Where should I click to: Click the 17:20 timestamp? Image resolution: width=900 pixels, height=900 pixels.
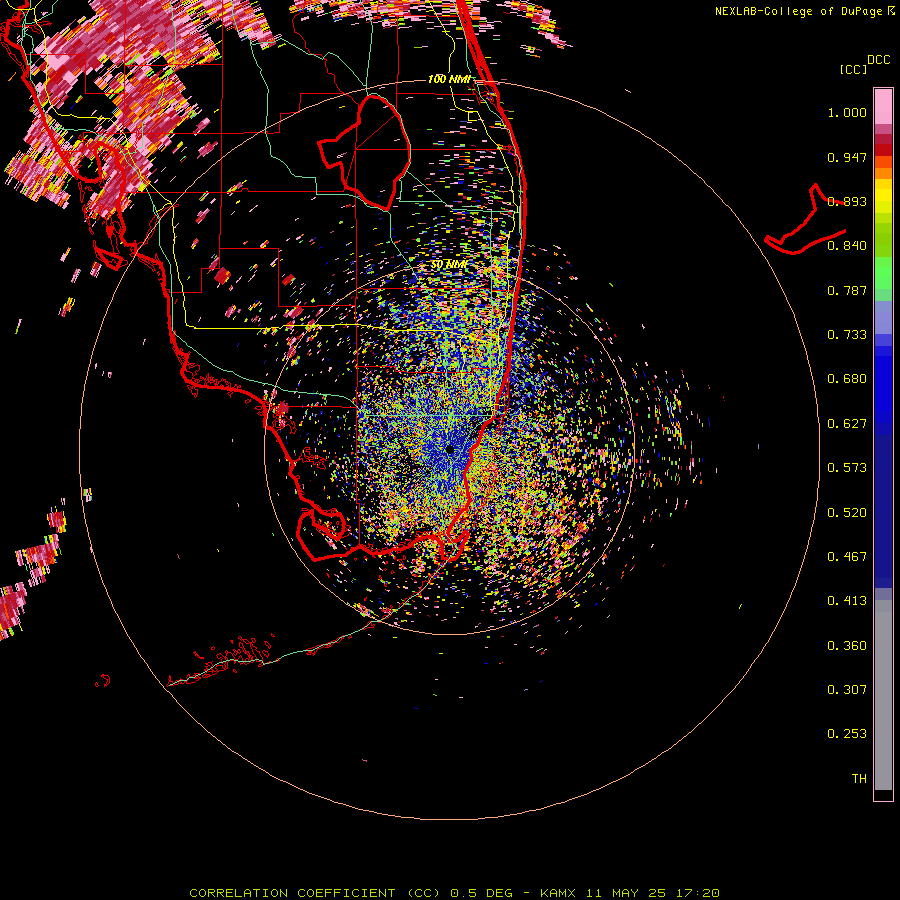coord(697,893)
